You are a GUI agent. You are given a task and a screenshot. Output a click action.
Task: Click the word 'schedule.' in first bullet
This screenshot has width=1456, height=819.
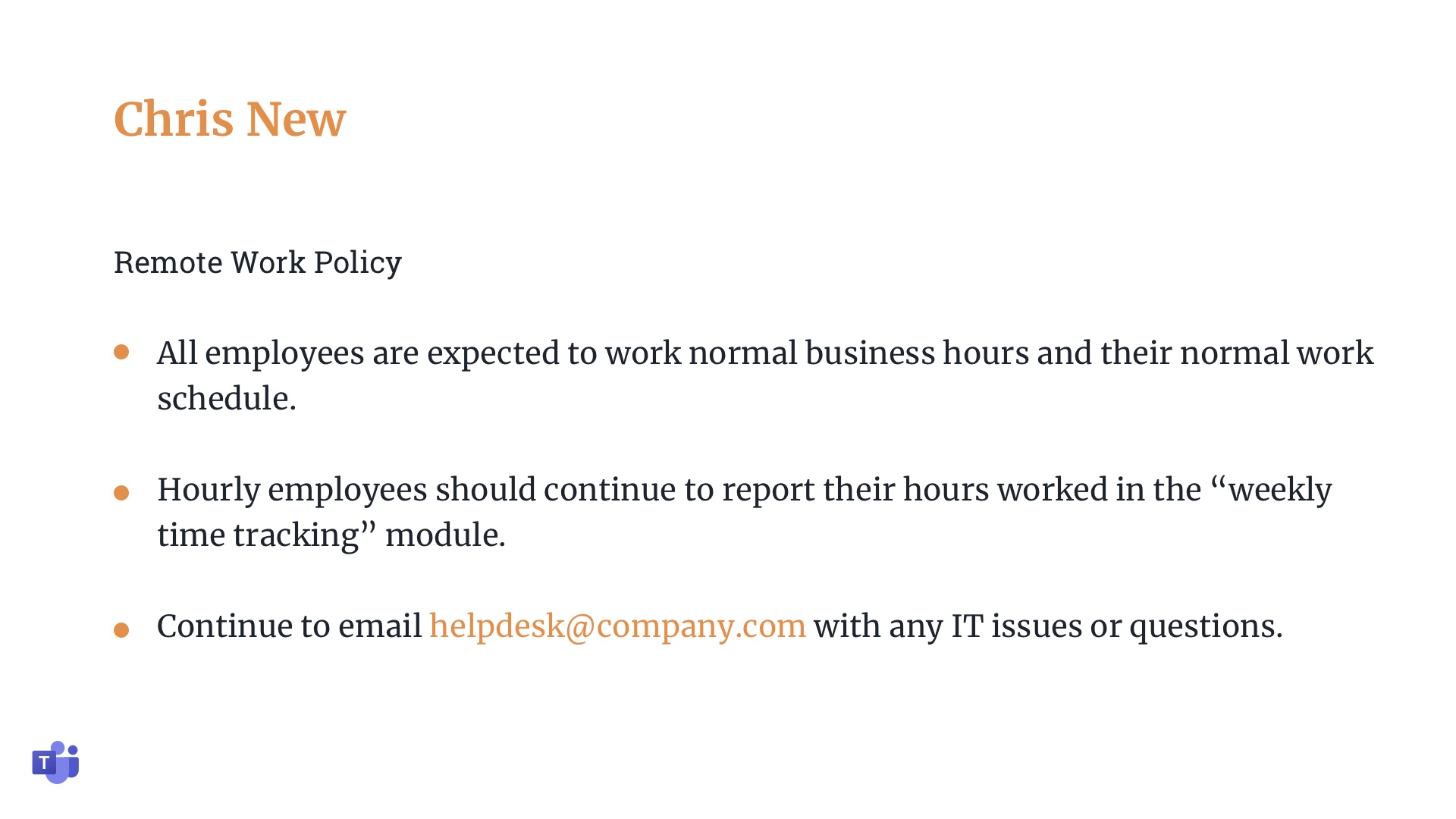tap(227, 399)
